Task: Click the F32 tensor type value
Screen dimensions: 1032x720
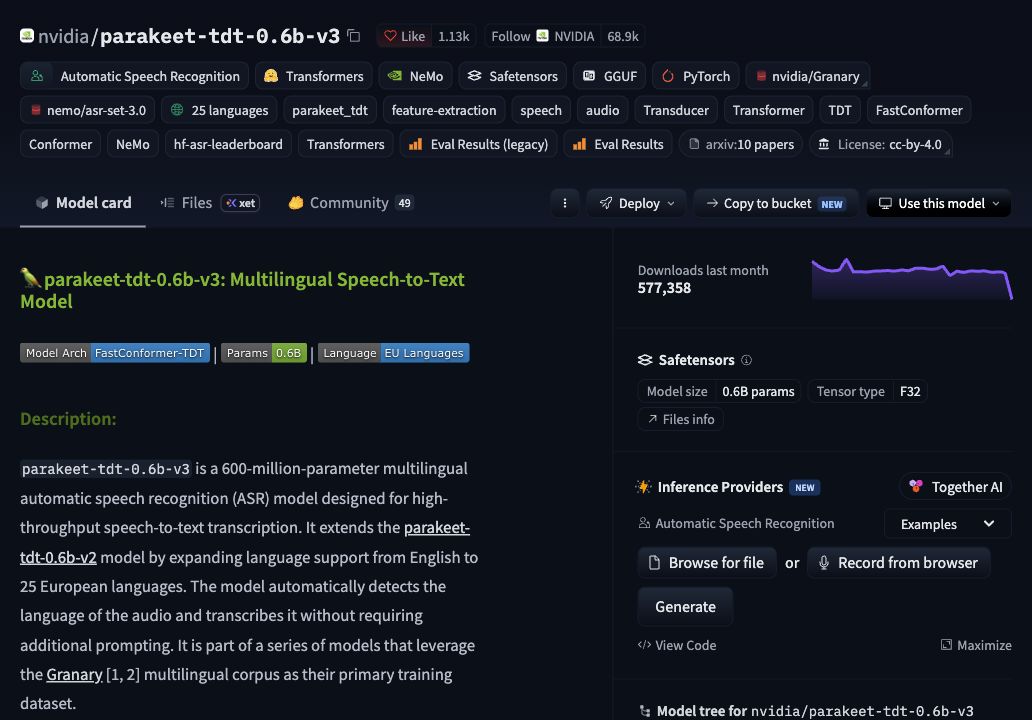Action: coord(910,392)
